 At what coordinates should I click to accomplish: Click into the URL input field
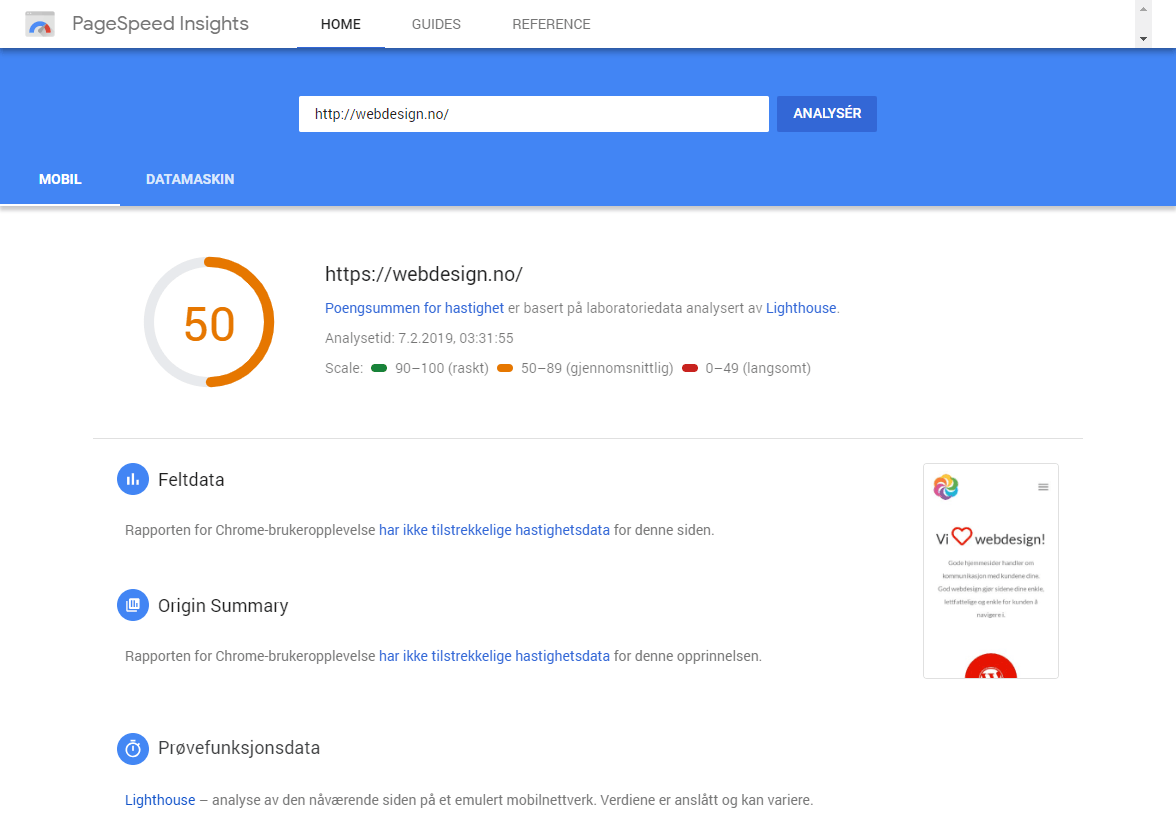pyautogui.click(x=533, y=114)
